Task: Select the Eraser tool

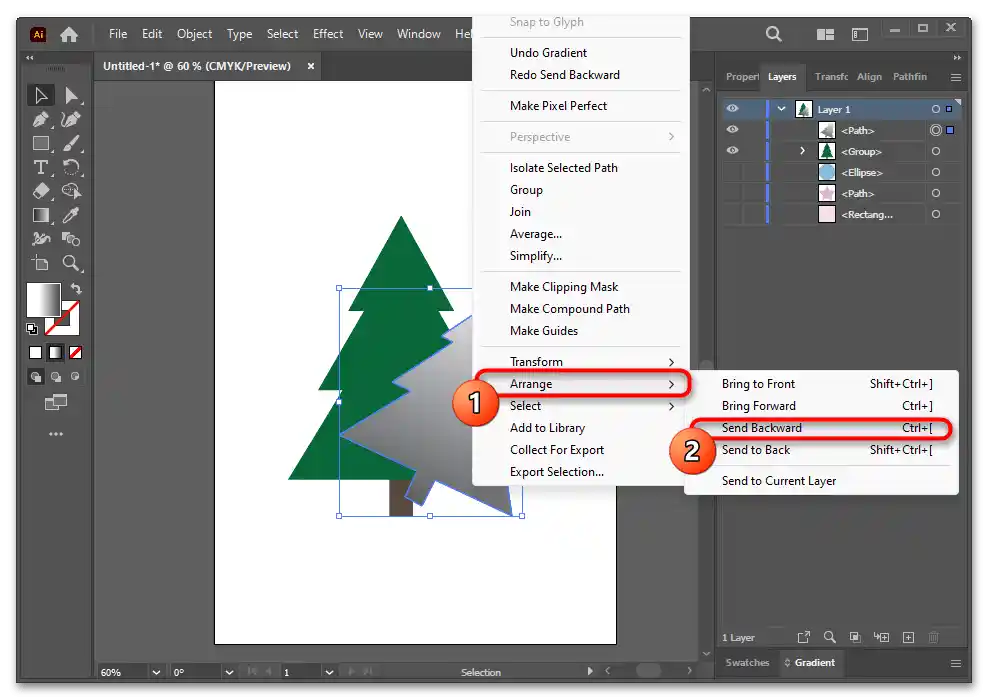Action: click(x=41, y=191)
